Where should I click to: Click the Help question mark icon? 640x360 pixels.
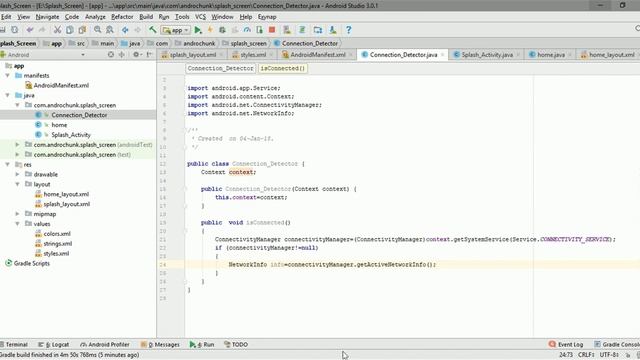(349, 30)
